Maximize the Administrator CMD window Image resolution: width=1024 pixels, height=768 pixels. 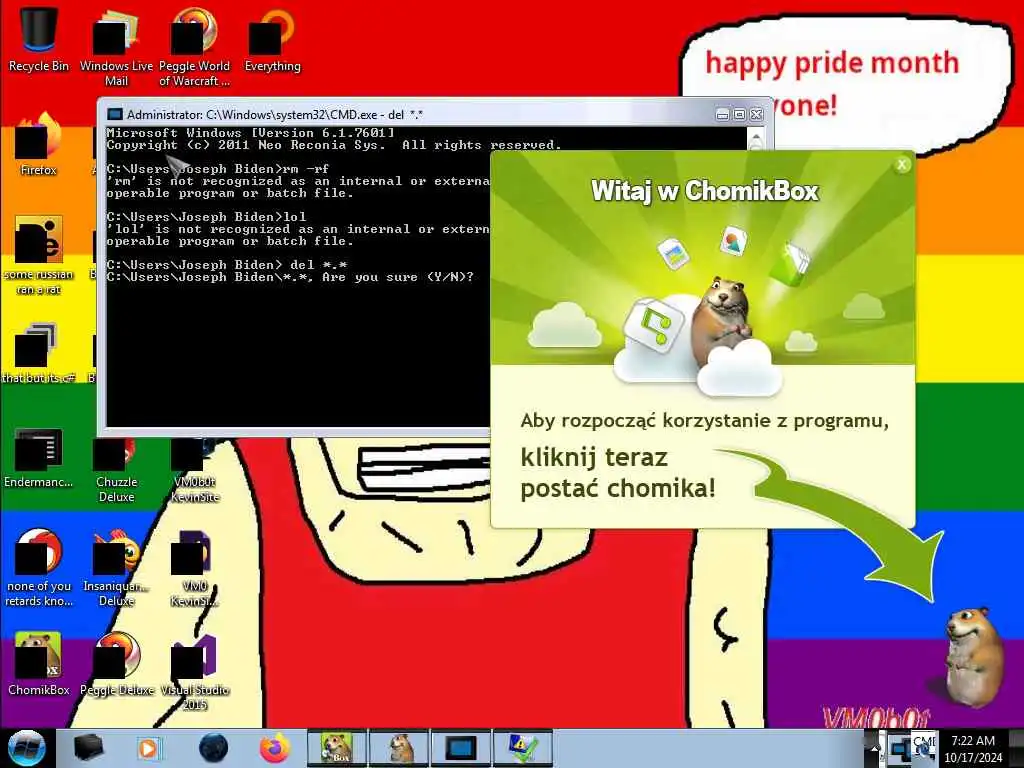coord(739,115)
